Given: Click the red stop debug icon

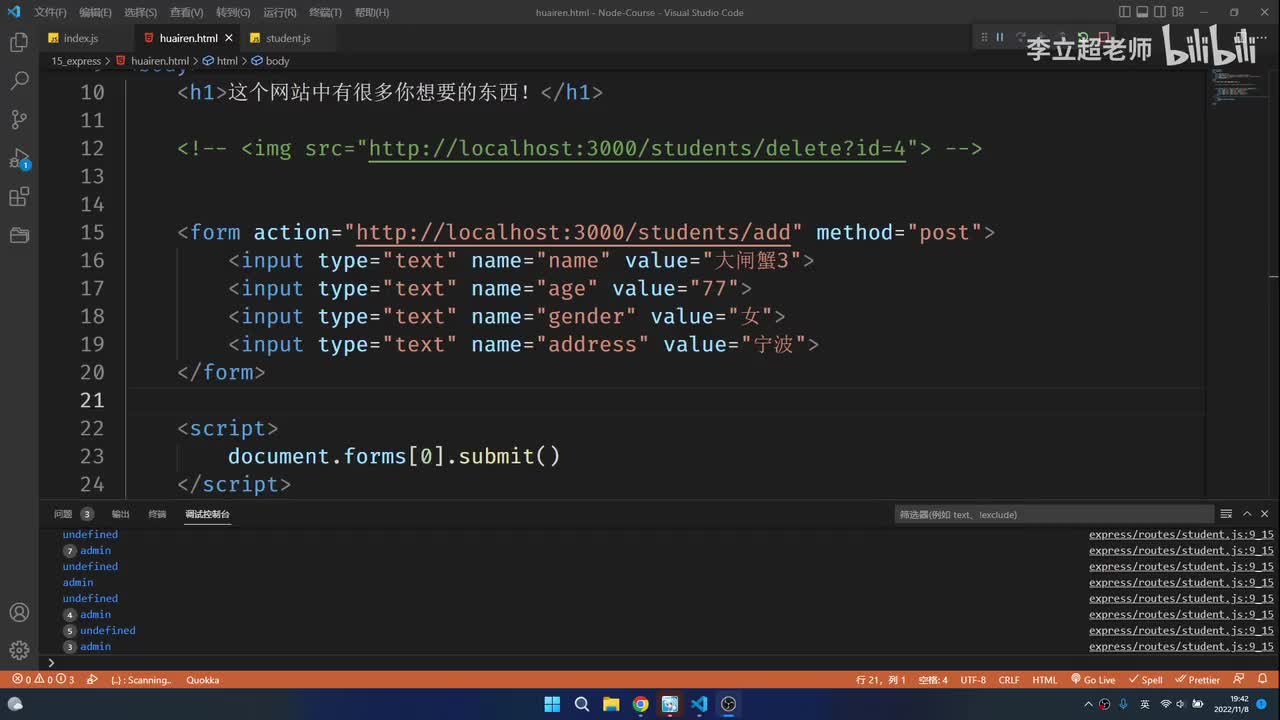Looking at the screenshot, I should coord(1103,37).
